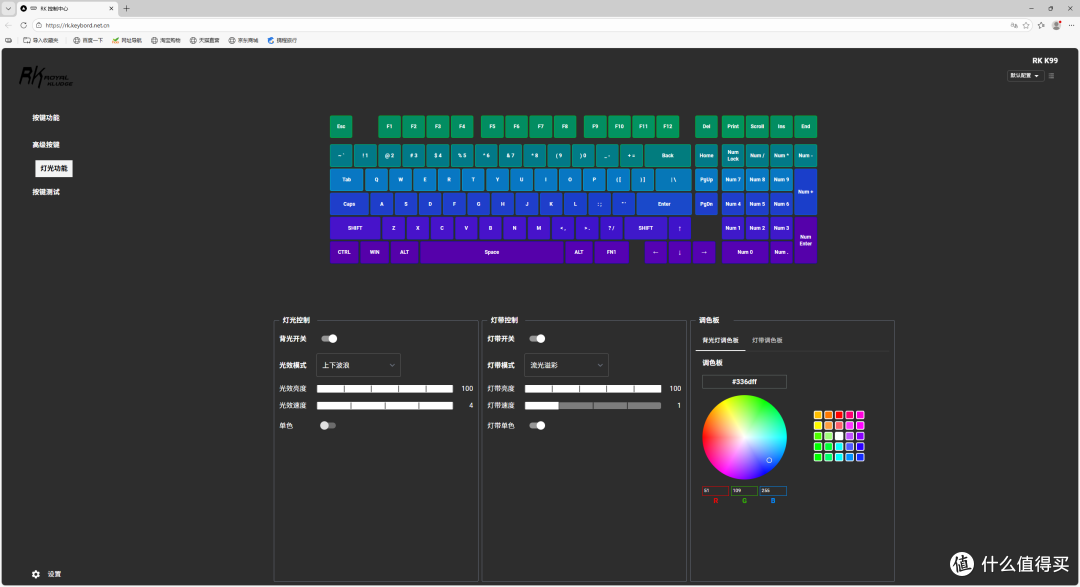Click 导入收藏夹 in bookmarks bar
1080x587 pixels.
pyautogui.click(x=41, y=41)
